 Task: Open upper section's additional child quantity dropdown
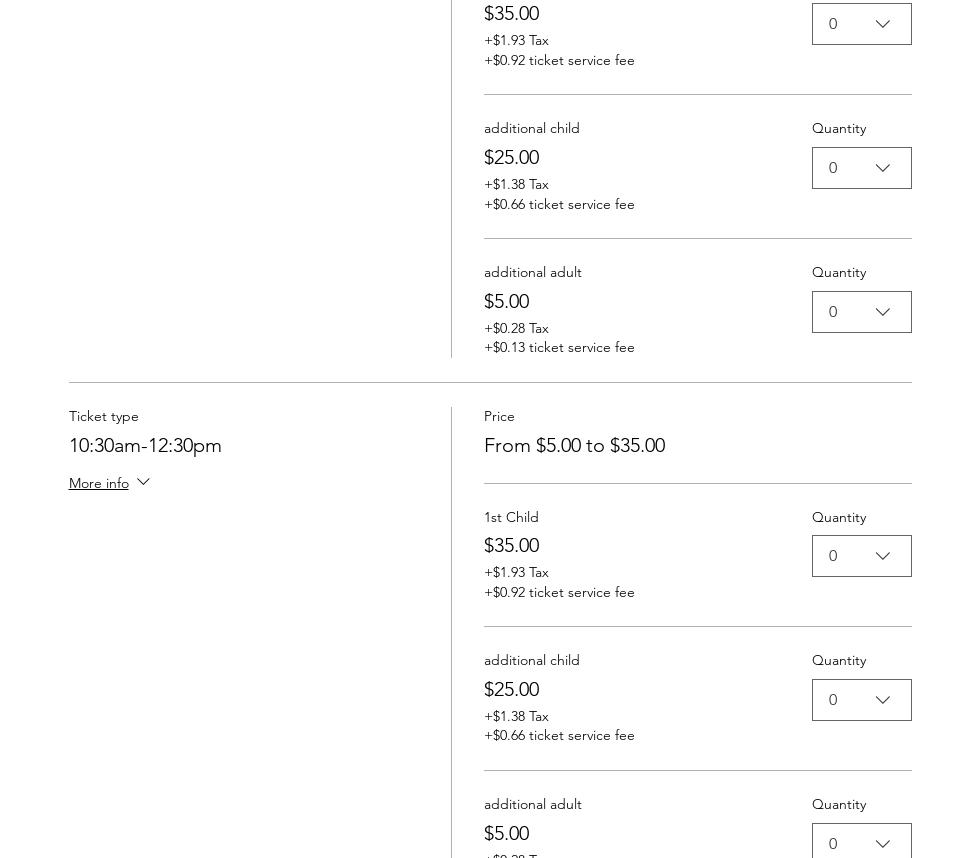[861, 168]
